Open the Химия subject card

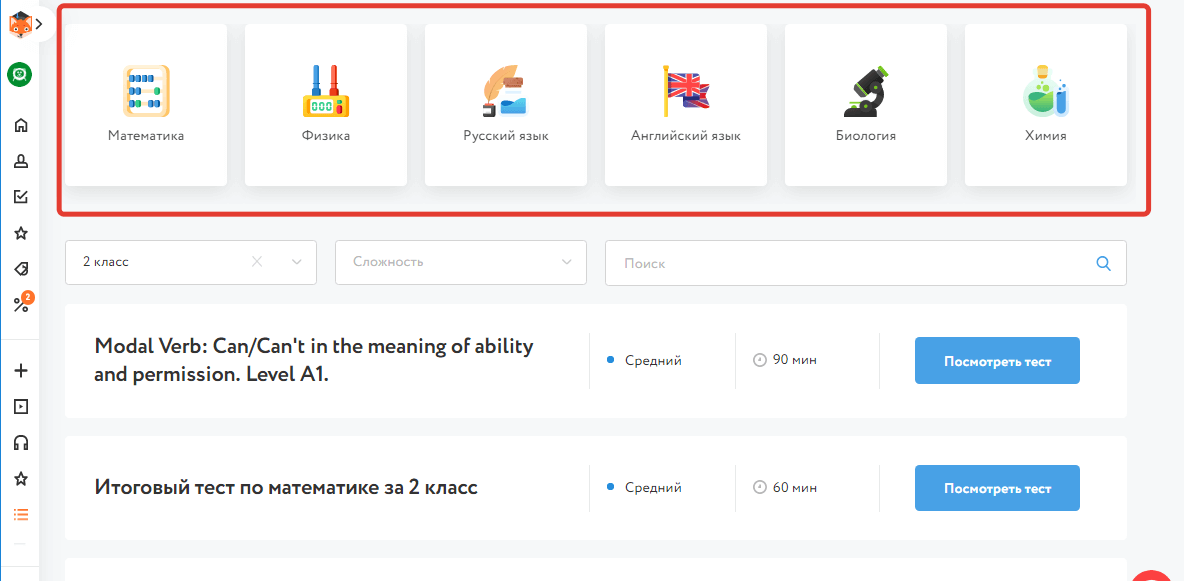coord(1046,105)
